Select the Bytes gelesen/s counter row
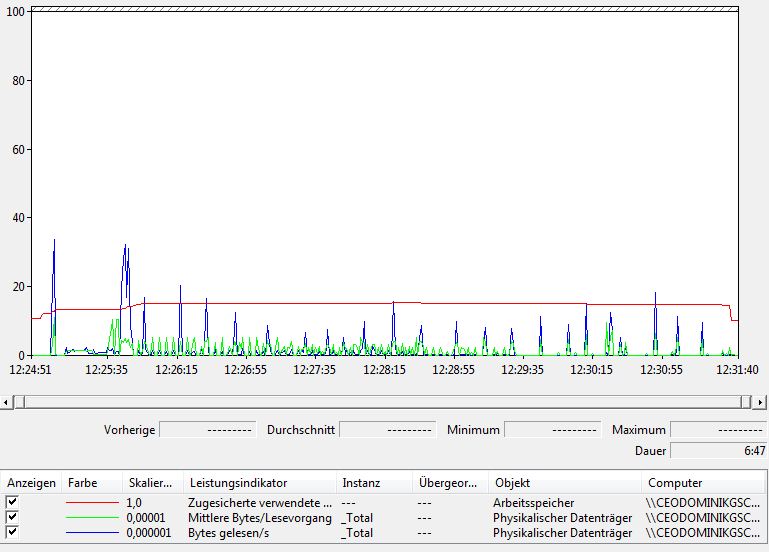 [x=384, y=533]
